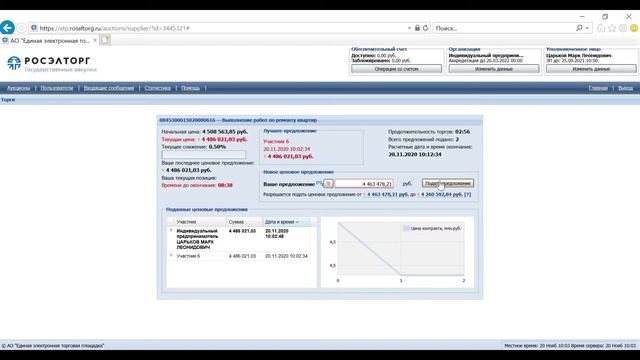The width and height of the screenshot is (640, 360).
Task: Click the smiley feedback icon
Action: tap(634, 28)
